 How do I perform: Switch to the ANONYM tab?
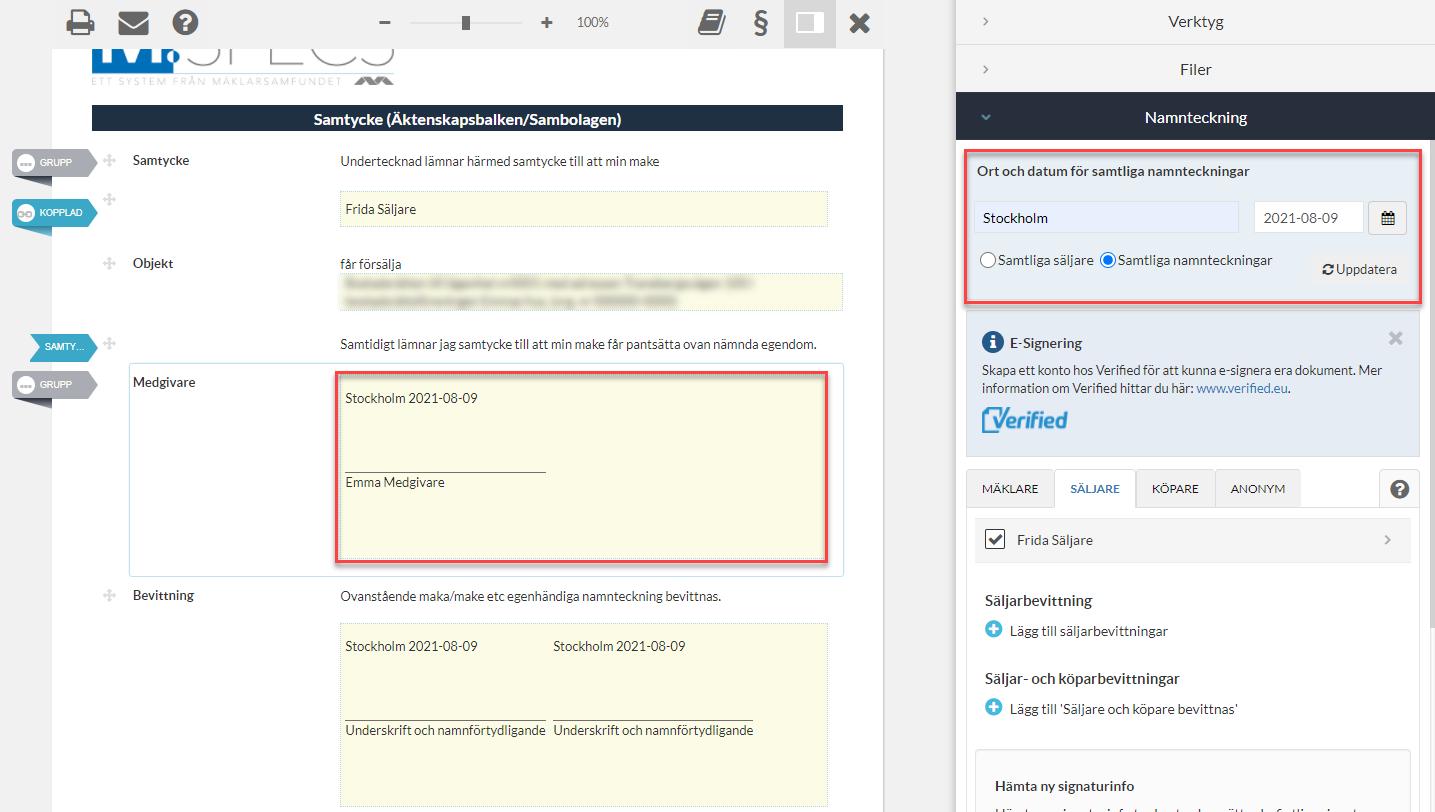(x=1258, y=489)
